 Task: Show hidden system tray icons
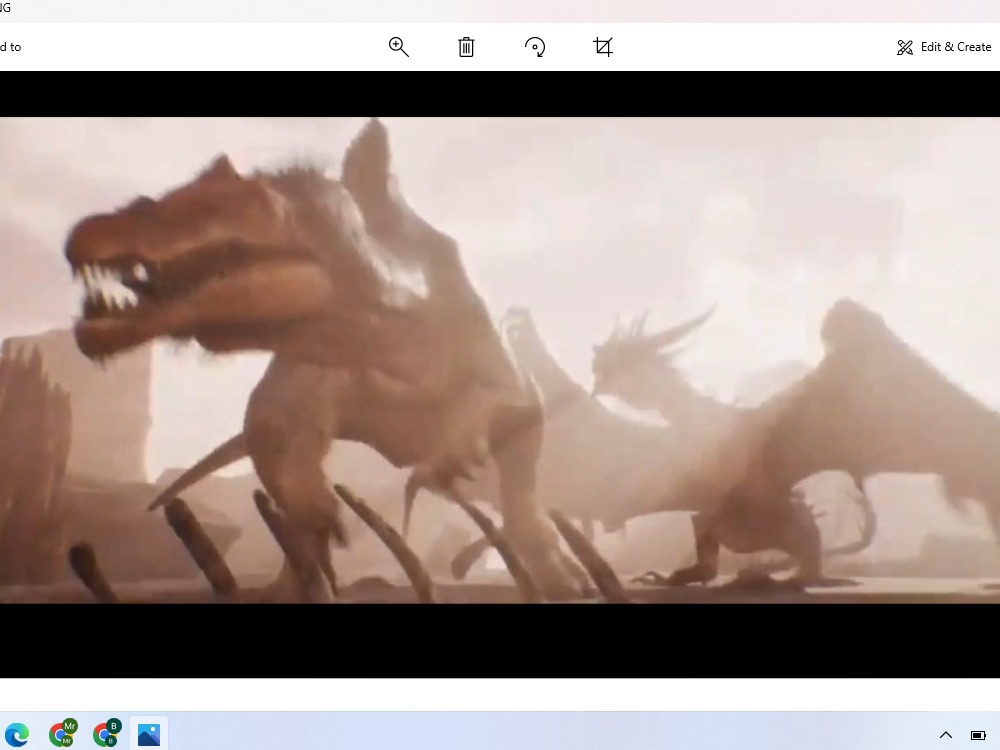click(946, 735)
